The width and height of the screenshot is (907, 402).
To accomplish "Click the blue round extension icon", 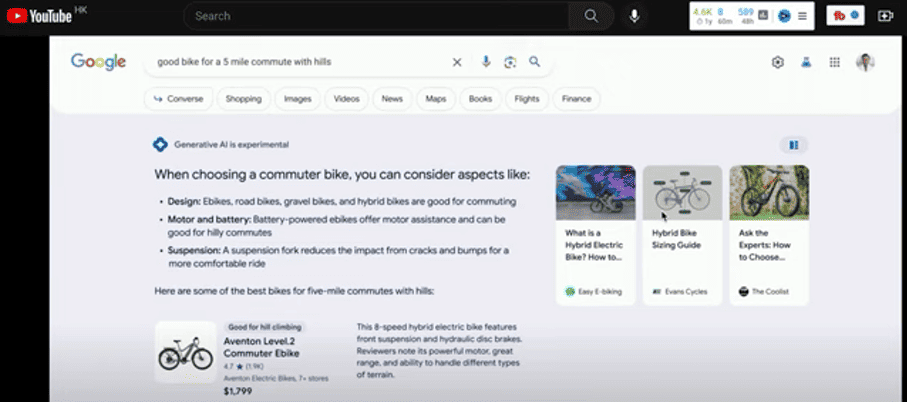I will point(784,16).
